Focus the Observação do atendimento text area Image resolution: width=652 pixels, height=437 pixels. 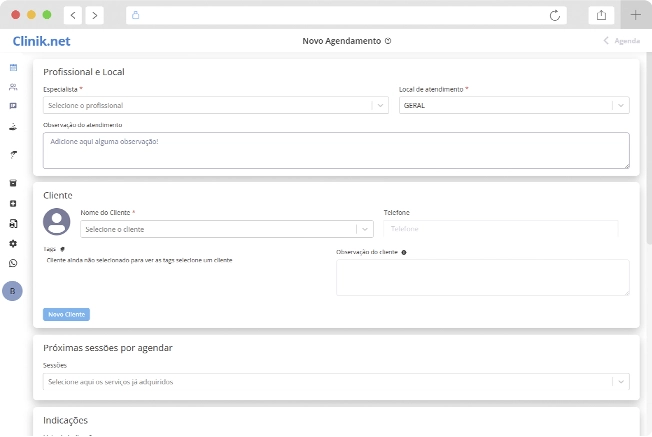point(336,150)
